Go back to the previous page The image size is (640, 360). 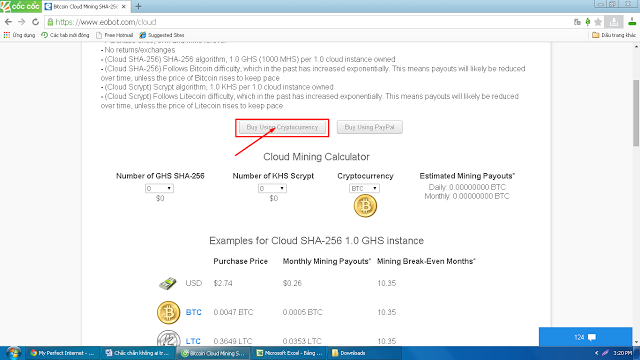click(8, 22)
